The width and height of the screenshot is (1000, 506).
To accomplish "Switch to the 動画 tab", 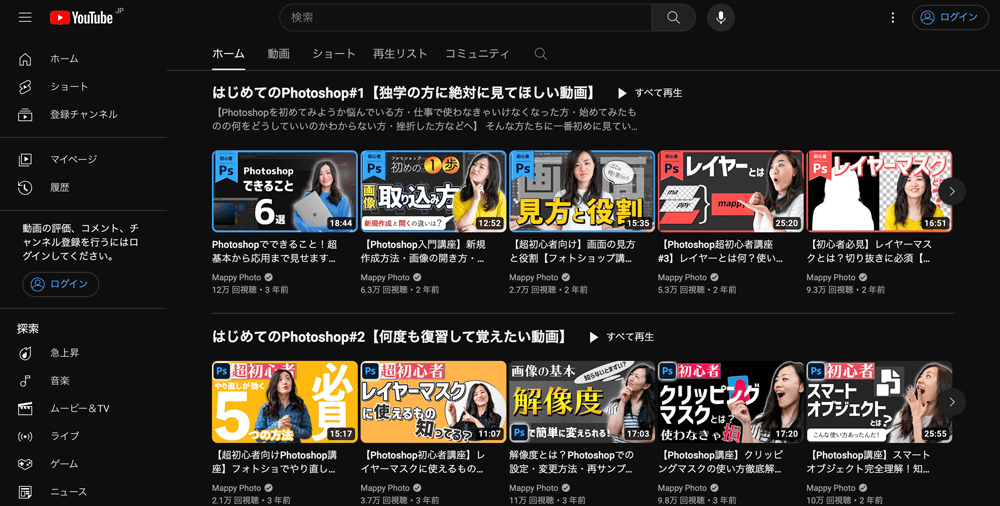I will click(279, 54).
